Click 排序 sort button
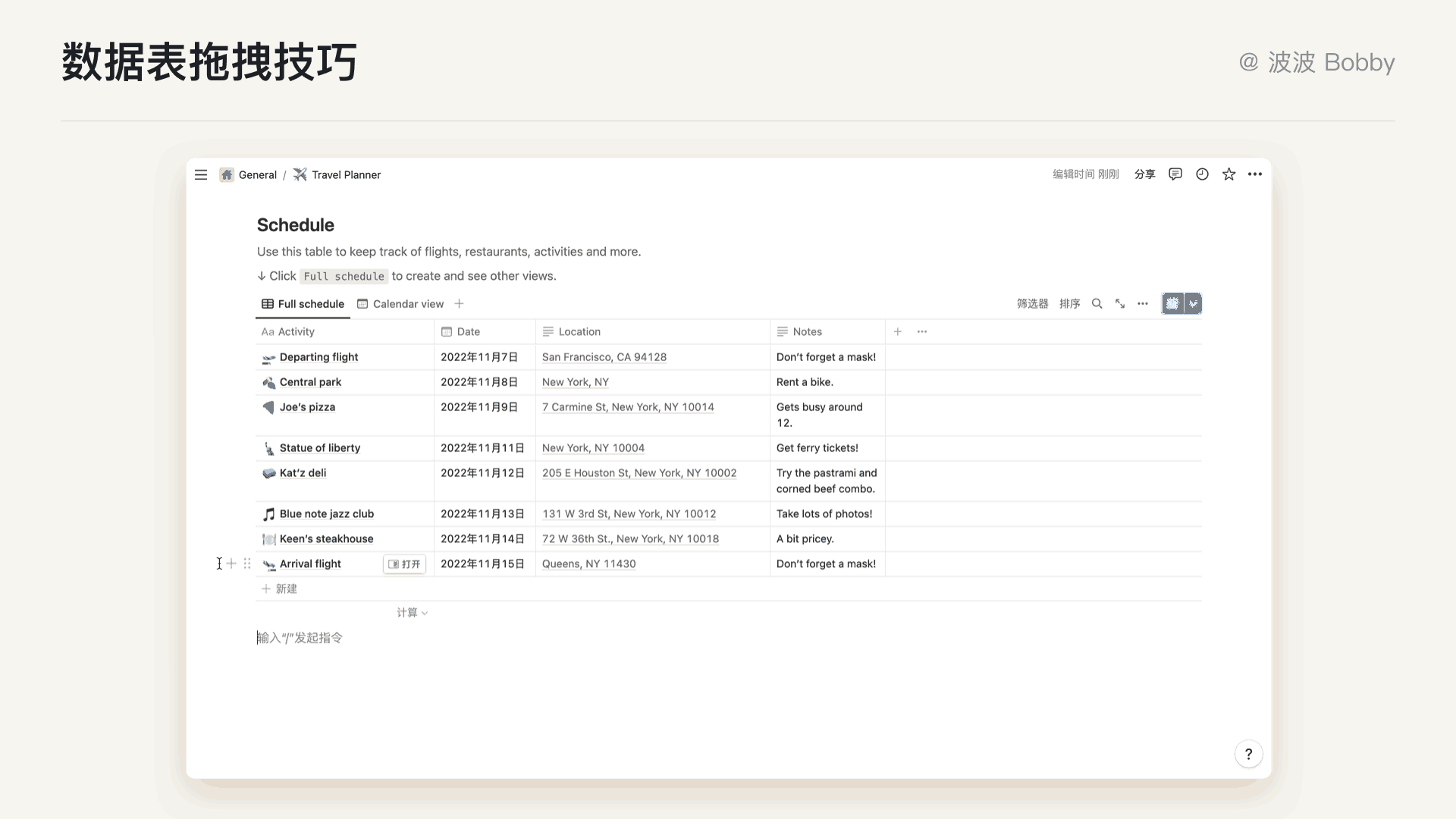Image resolution: width=1456 pixels, height=819 pixels. point(1069,304)
